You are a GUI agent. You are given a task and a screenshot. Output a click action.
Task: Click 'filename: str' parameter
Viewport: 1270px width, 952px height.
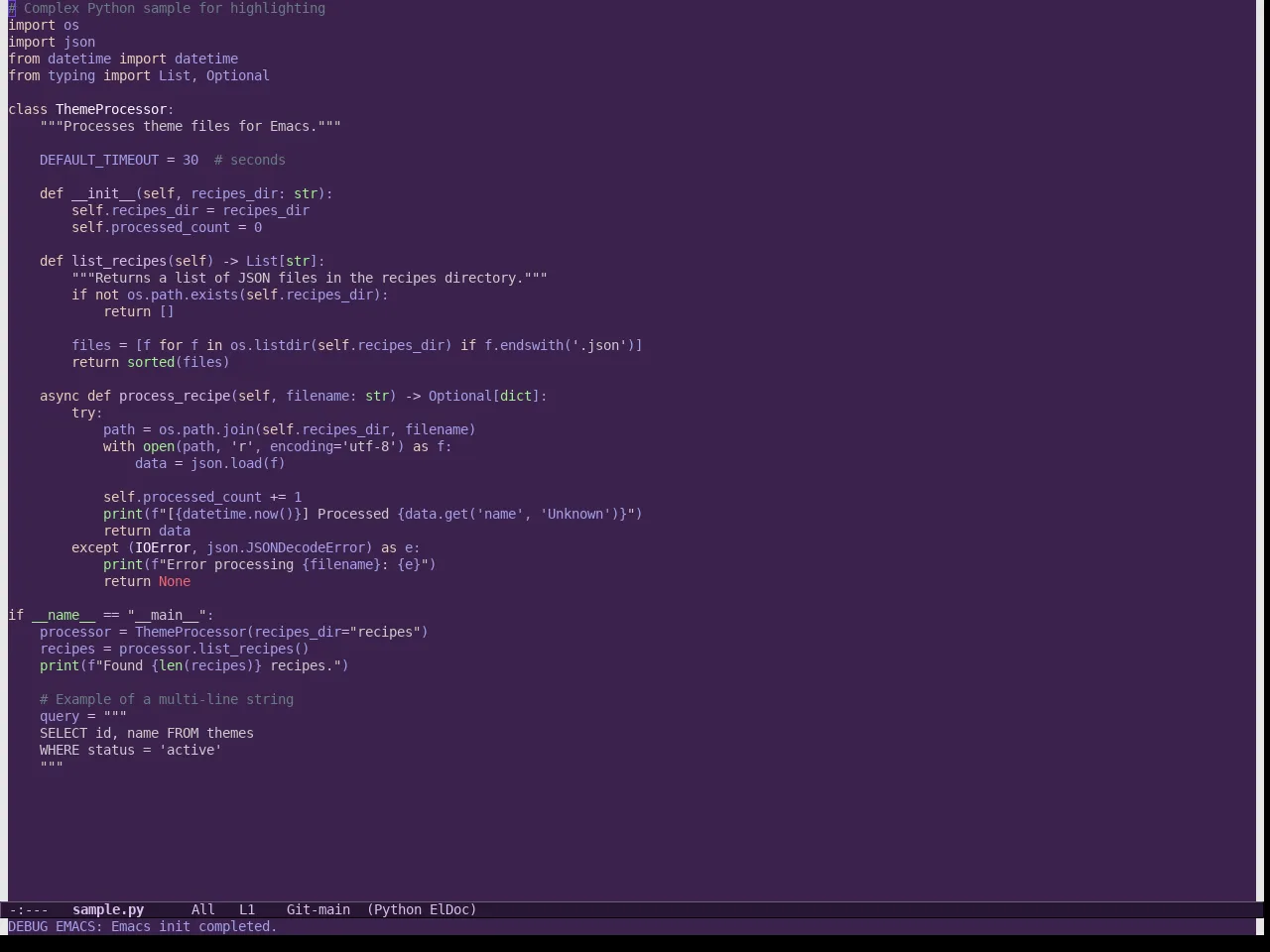pos(337,396)
